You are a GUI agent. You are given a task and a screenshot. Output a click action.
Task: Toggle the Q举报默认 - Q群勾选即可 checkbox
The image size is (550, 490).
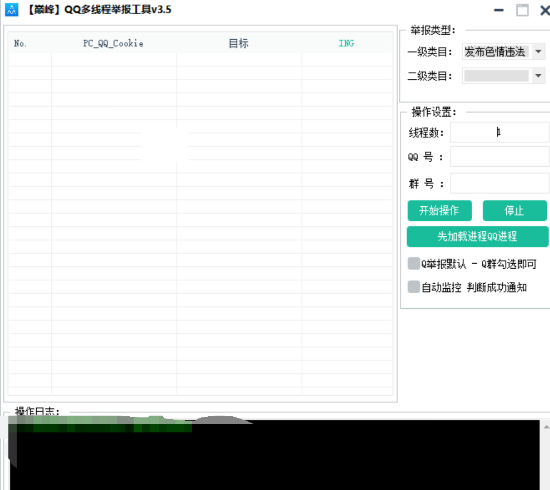pos(414,263)
